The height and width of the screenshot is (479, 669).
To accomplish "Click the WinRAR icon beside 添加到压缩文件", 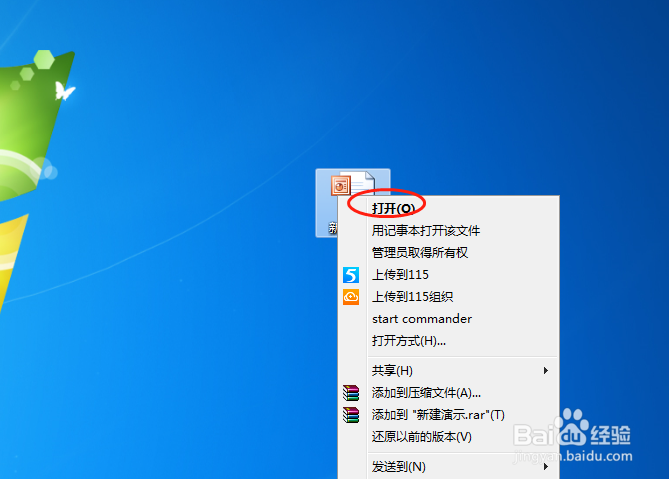I will tap(351, 393).
